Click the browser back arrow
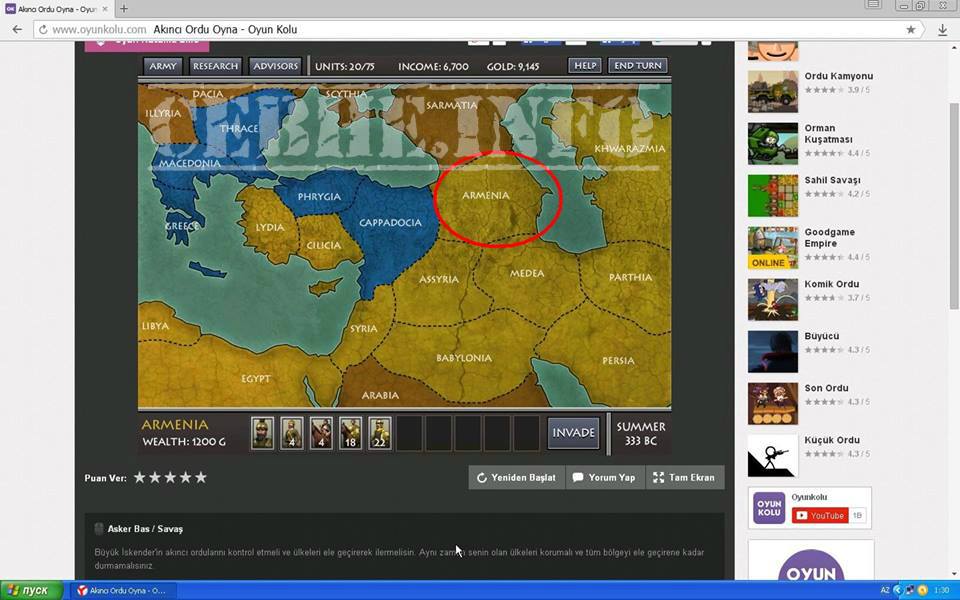The image size is (960, 600). pyautogui.click(x=17, y=29)
